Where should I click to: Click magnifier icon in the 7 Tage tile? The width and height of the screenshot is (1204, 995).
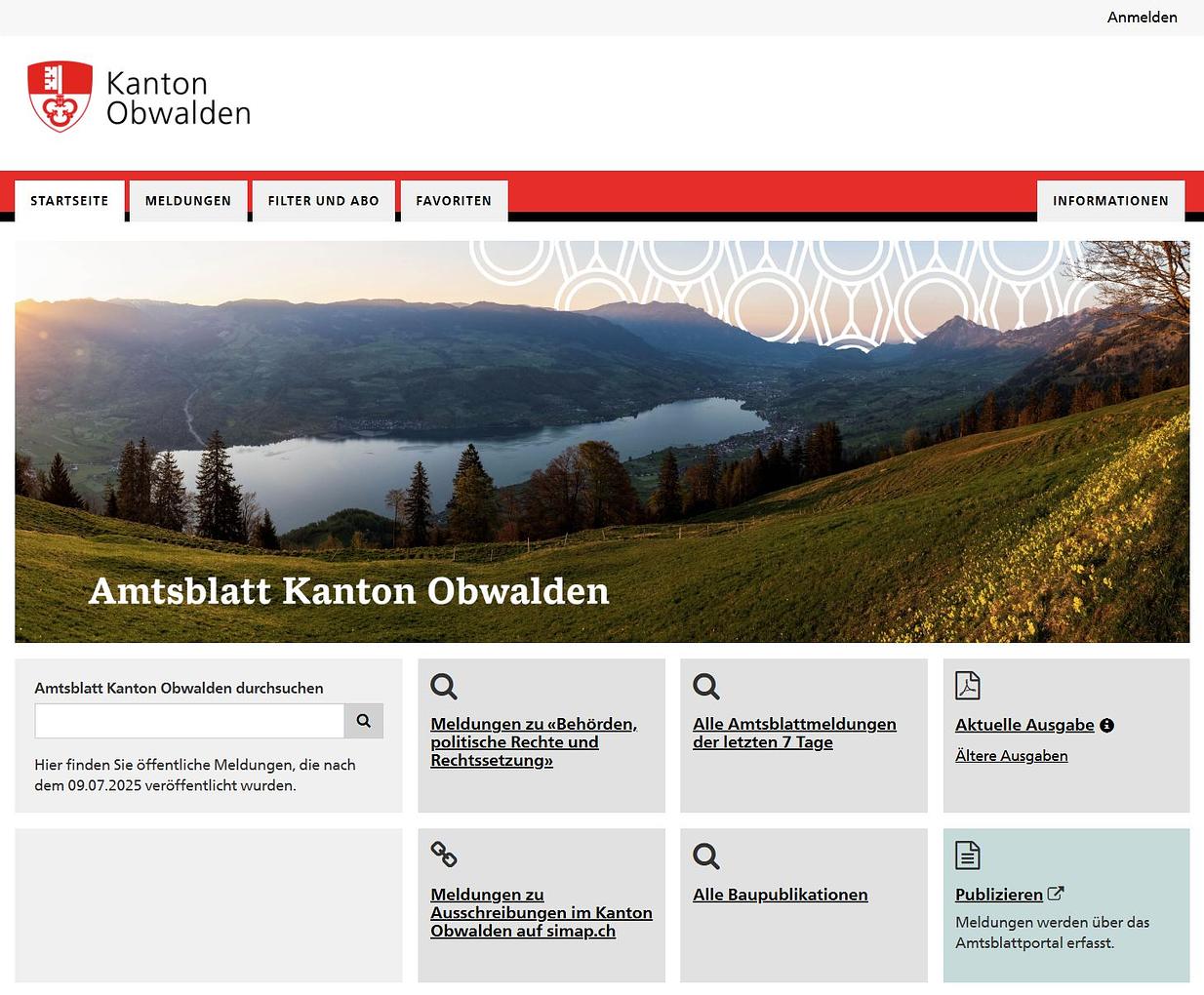click(706, 687)
